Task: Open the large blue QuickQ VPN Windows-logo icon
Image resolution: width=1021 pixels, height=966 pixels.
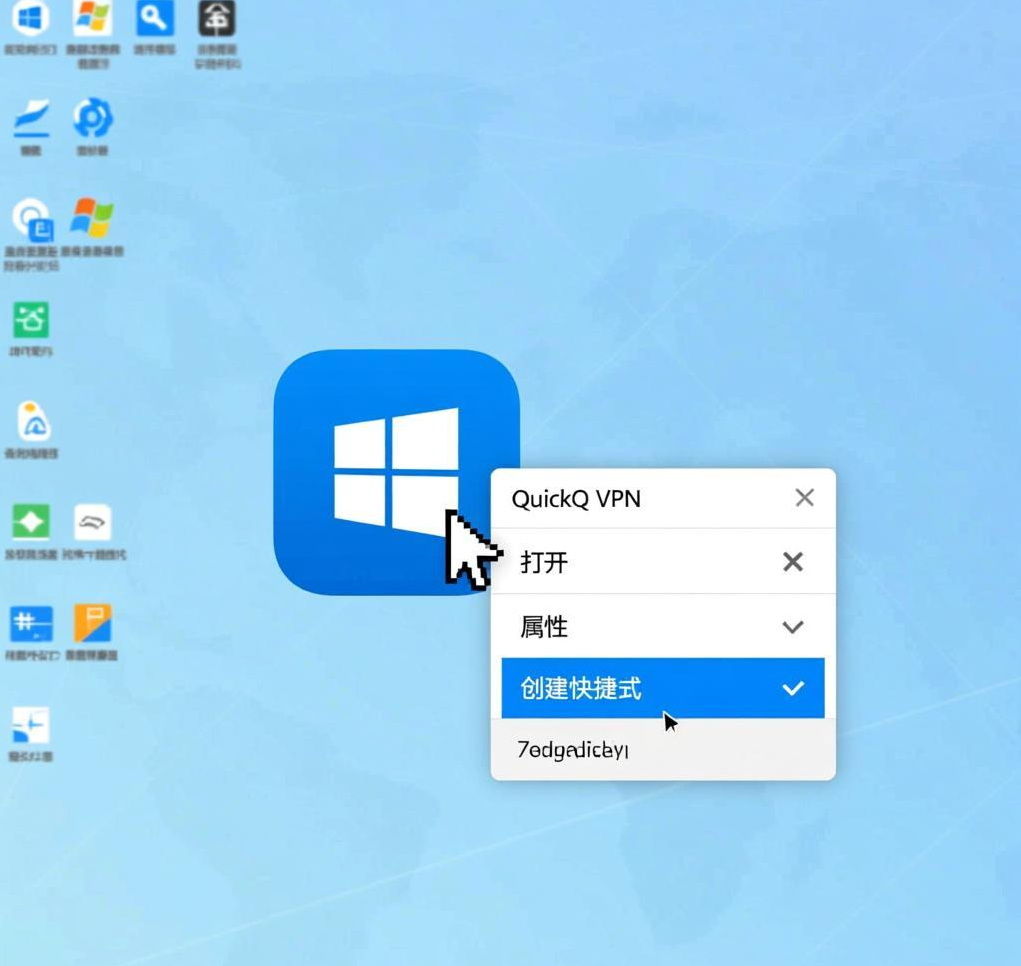Action: click(x=396, y=471)
